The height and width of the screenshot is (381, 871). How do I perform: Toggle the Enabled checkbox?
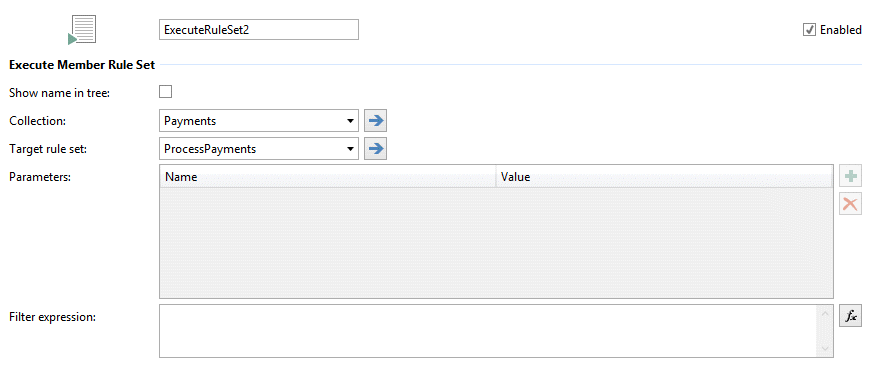tap(809, 30)
